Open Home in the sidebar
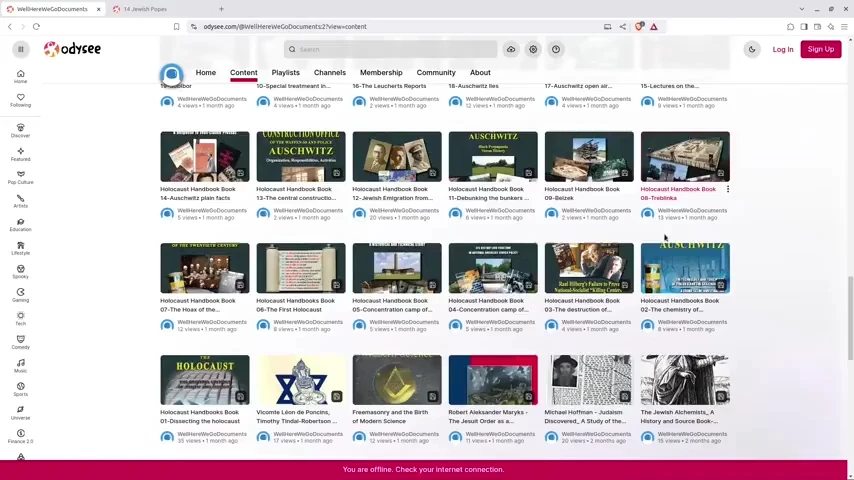The height and width of the screenshot is (480, 854). pyautogui.click(x=21, y=77)
